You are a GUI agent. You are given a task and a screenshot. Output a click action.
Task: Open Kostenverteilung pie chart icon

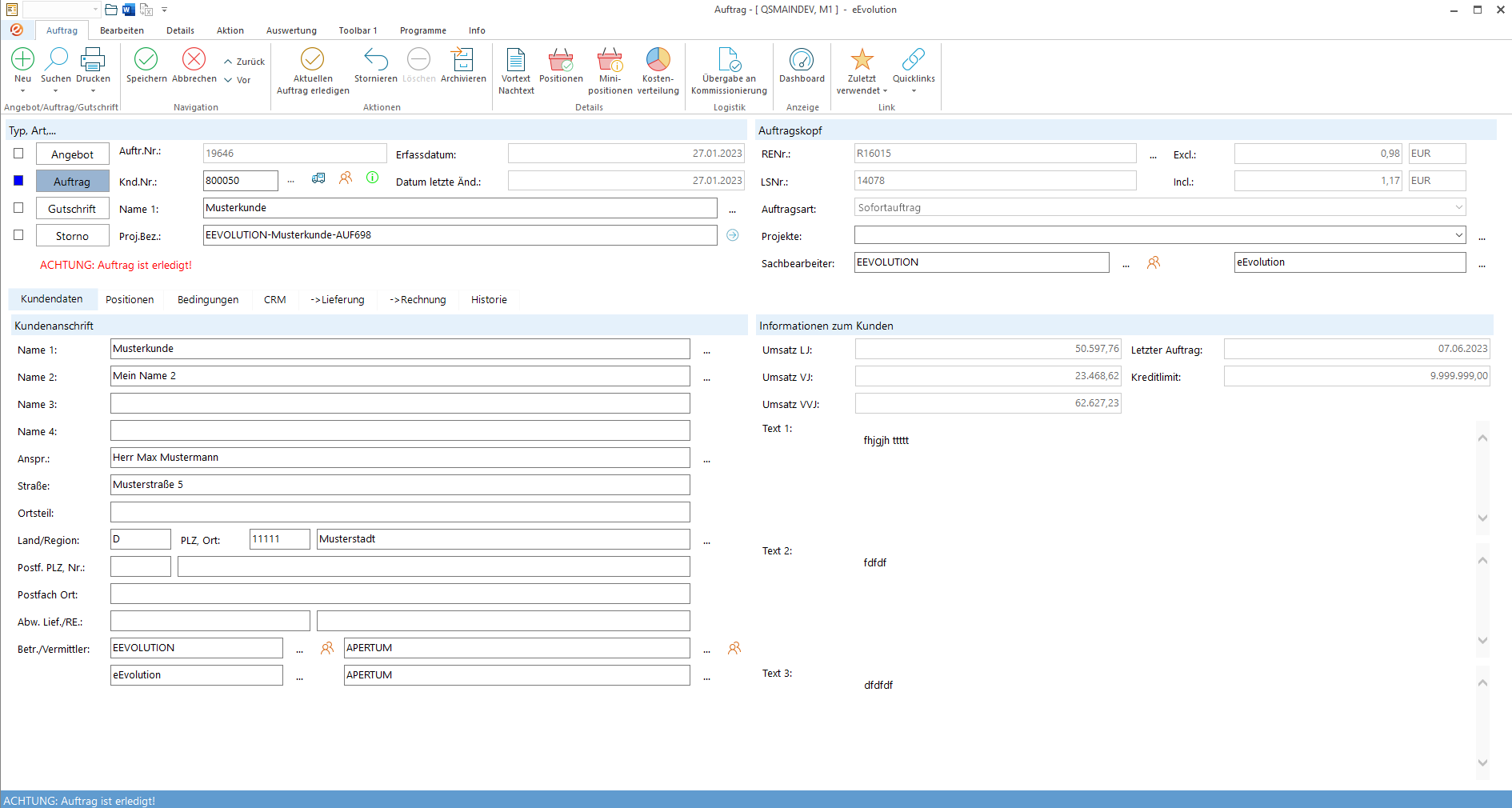point(658,59)
